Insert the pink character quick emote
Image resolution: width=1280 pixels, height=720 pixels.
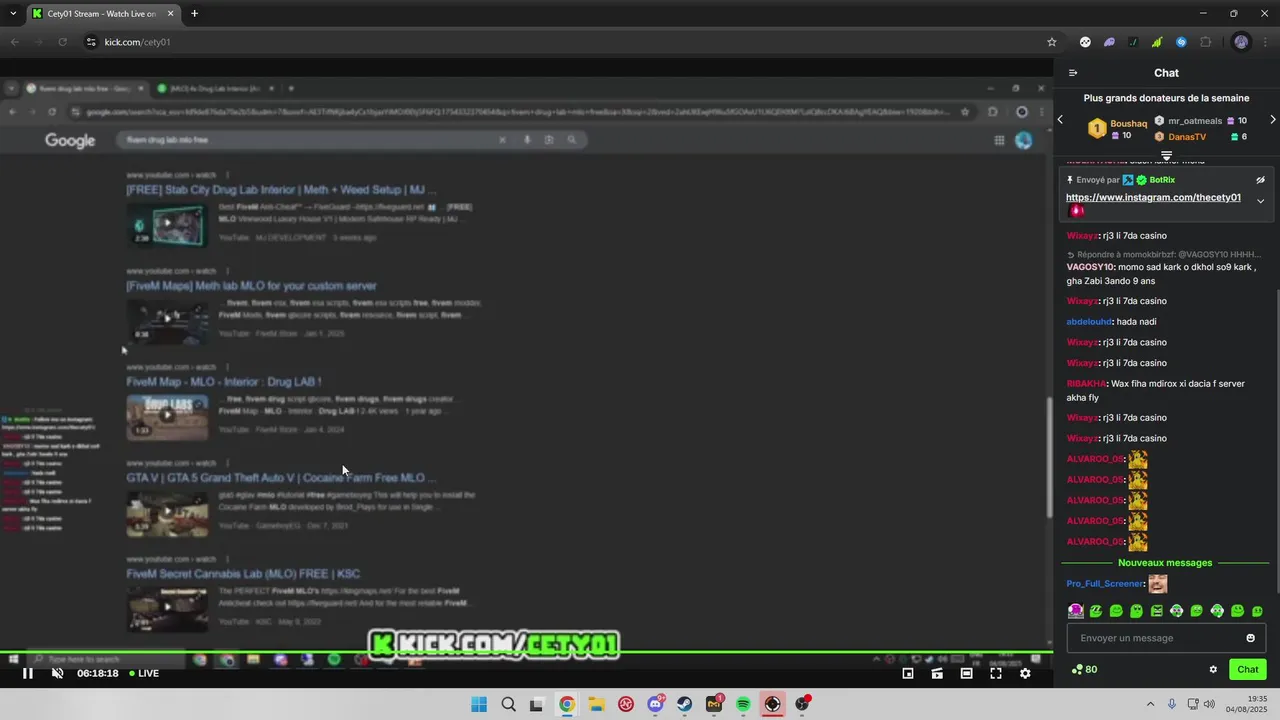[1076, 611]
